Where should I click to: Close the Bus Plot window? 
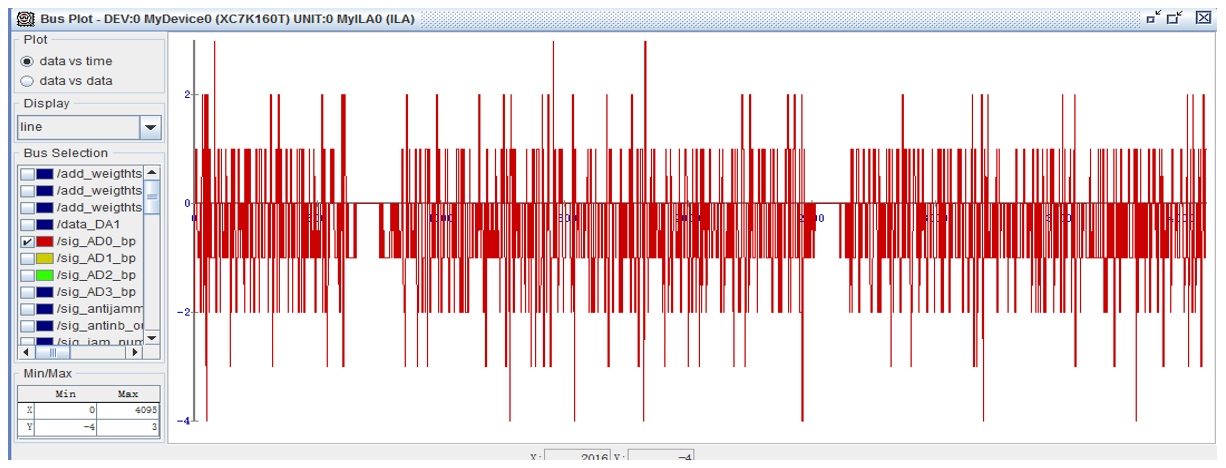[x=1202, y=18]
